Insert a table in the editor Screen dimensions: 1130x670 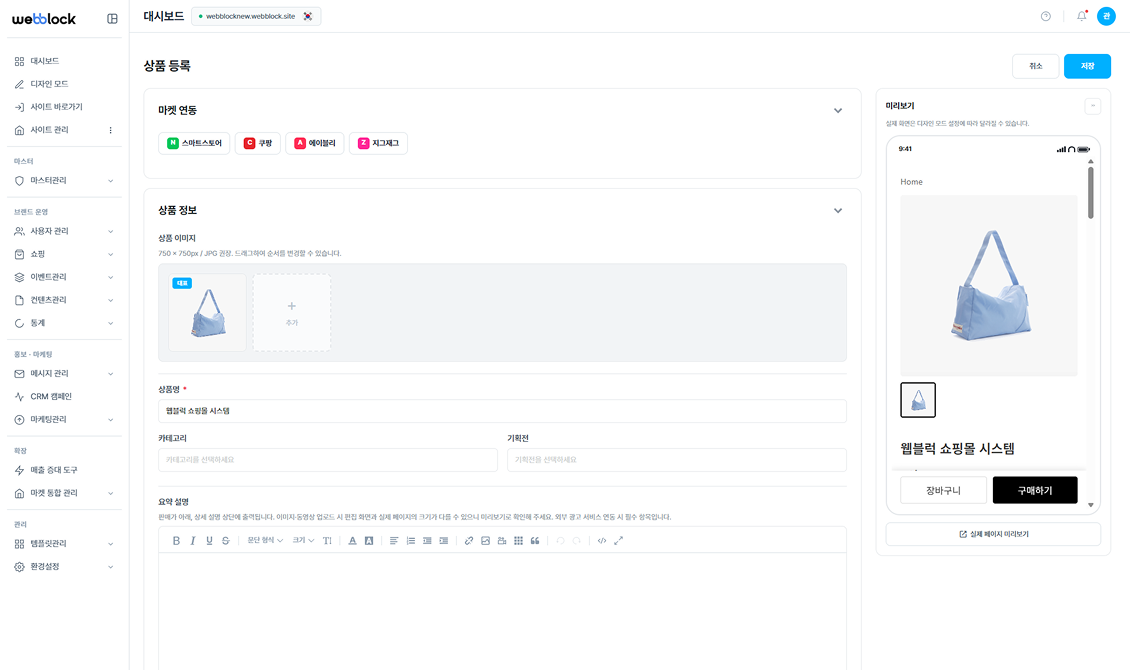pyautogui.click(x=518, y=540)
